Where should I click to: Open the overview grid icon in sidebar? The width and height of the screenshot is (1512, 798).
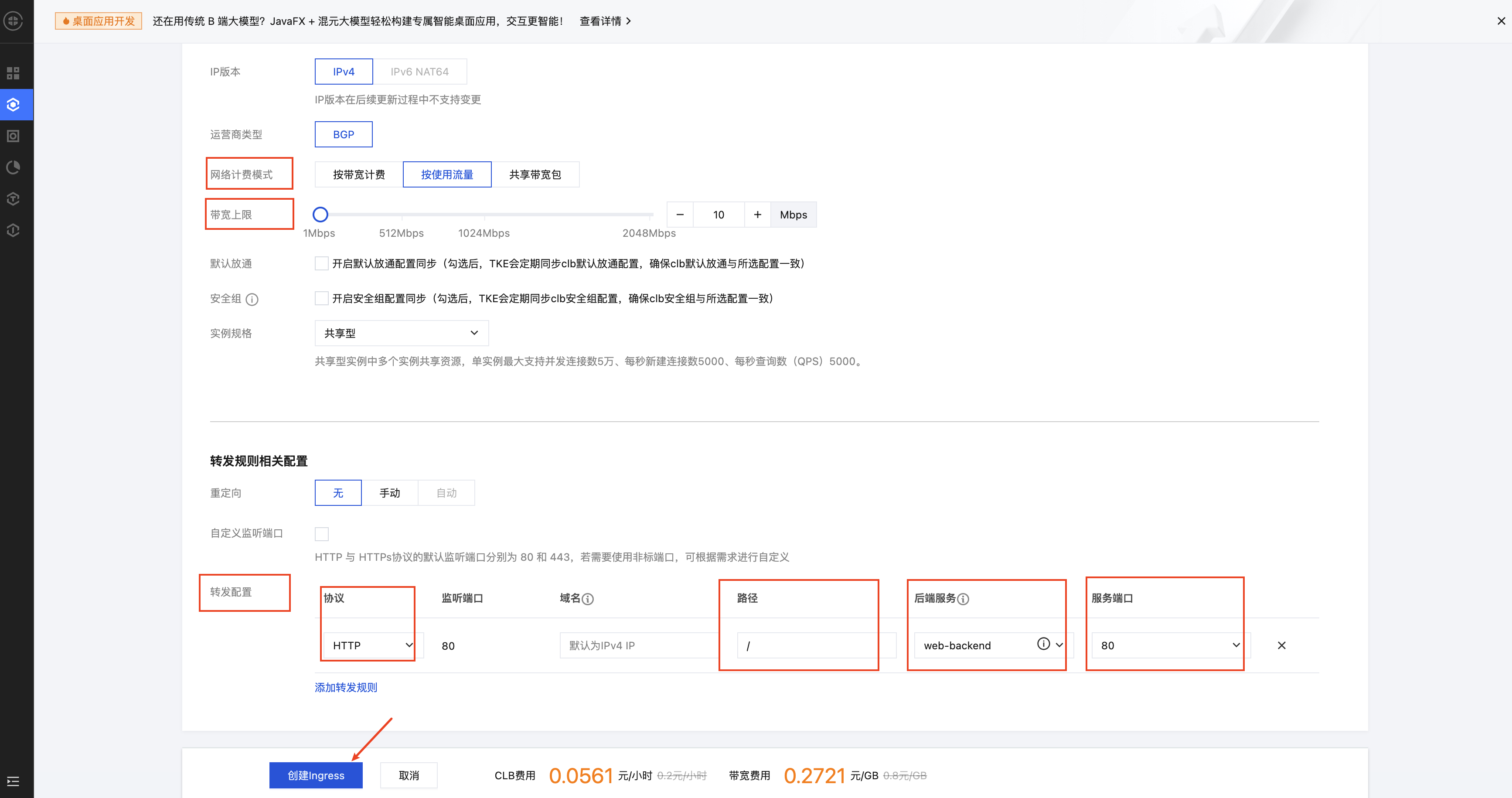tap(13, 73)
